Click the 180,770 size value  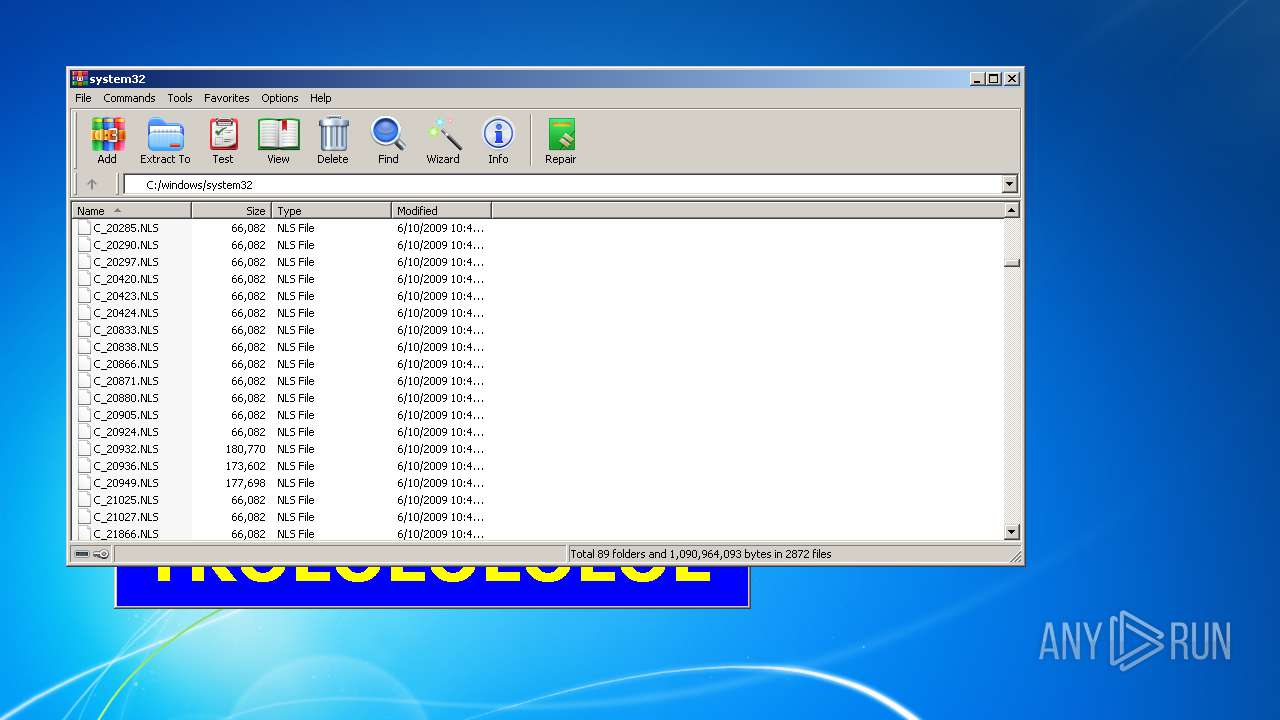[x=245, y=449]
